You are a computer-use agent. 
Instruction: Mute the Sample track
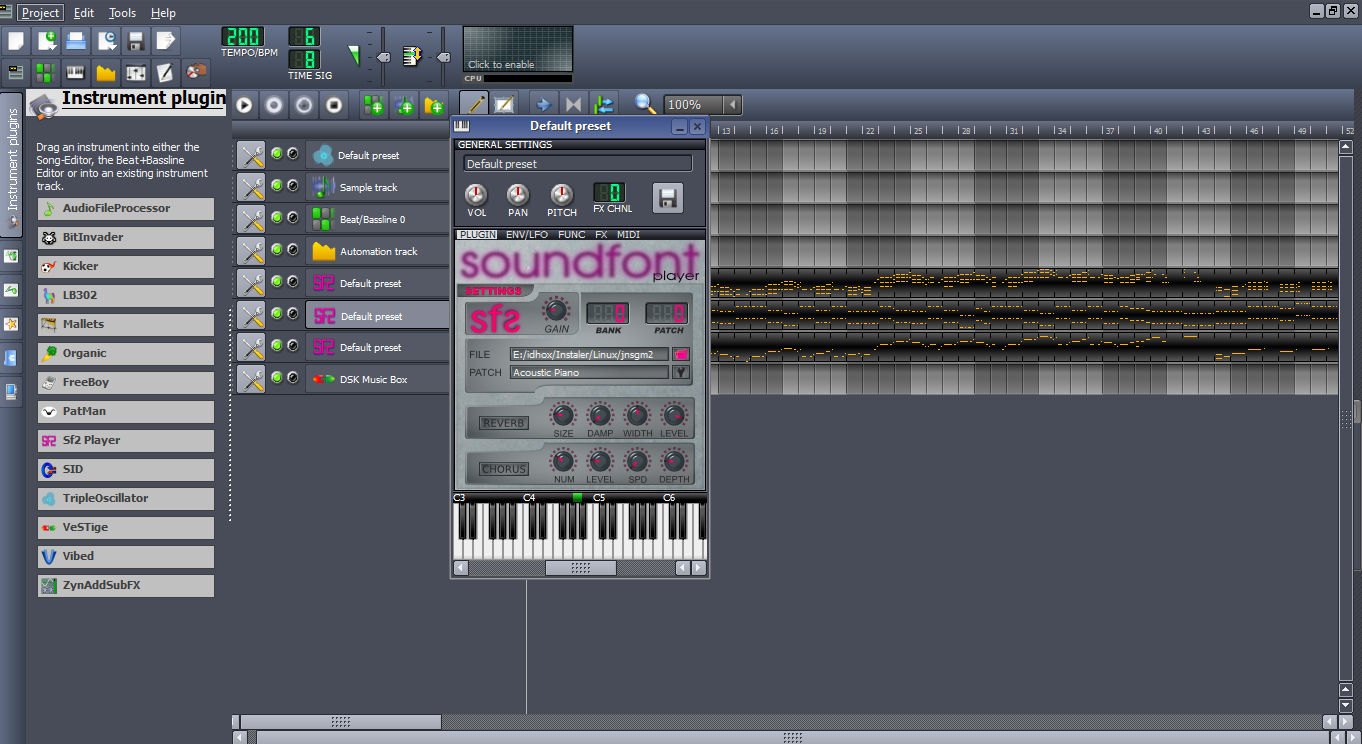tap(277, 186)
